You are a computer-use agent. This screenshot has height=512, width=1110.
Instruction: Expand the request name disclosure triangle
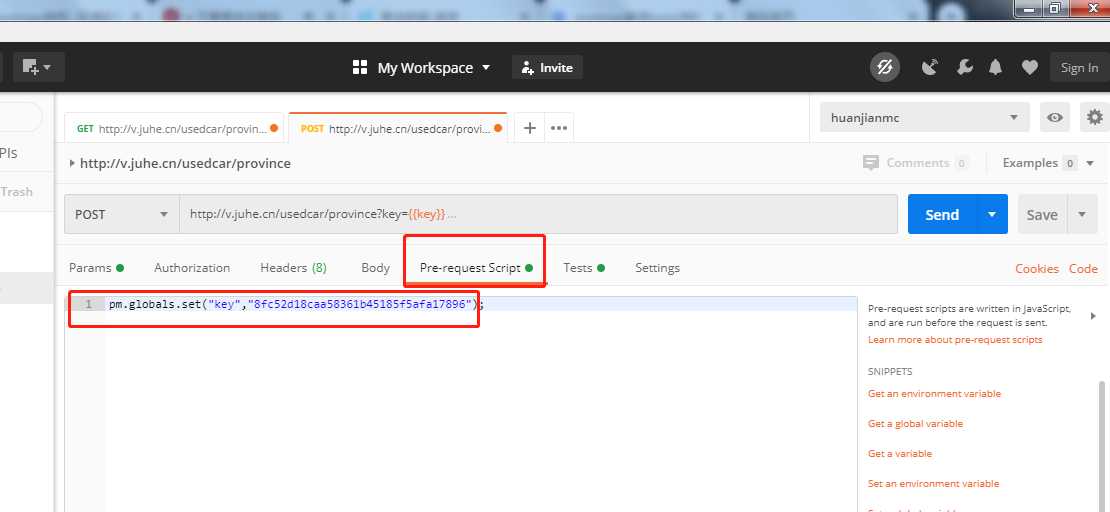(72, 163)
